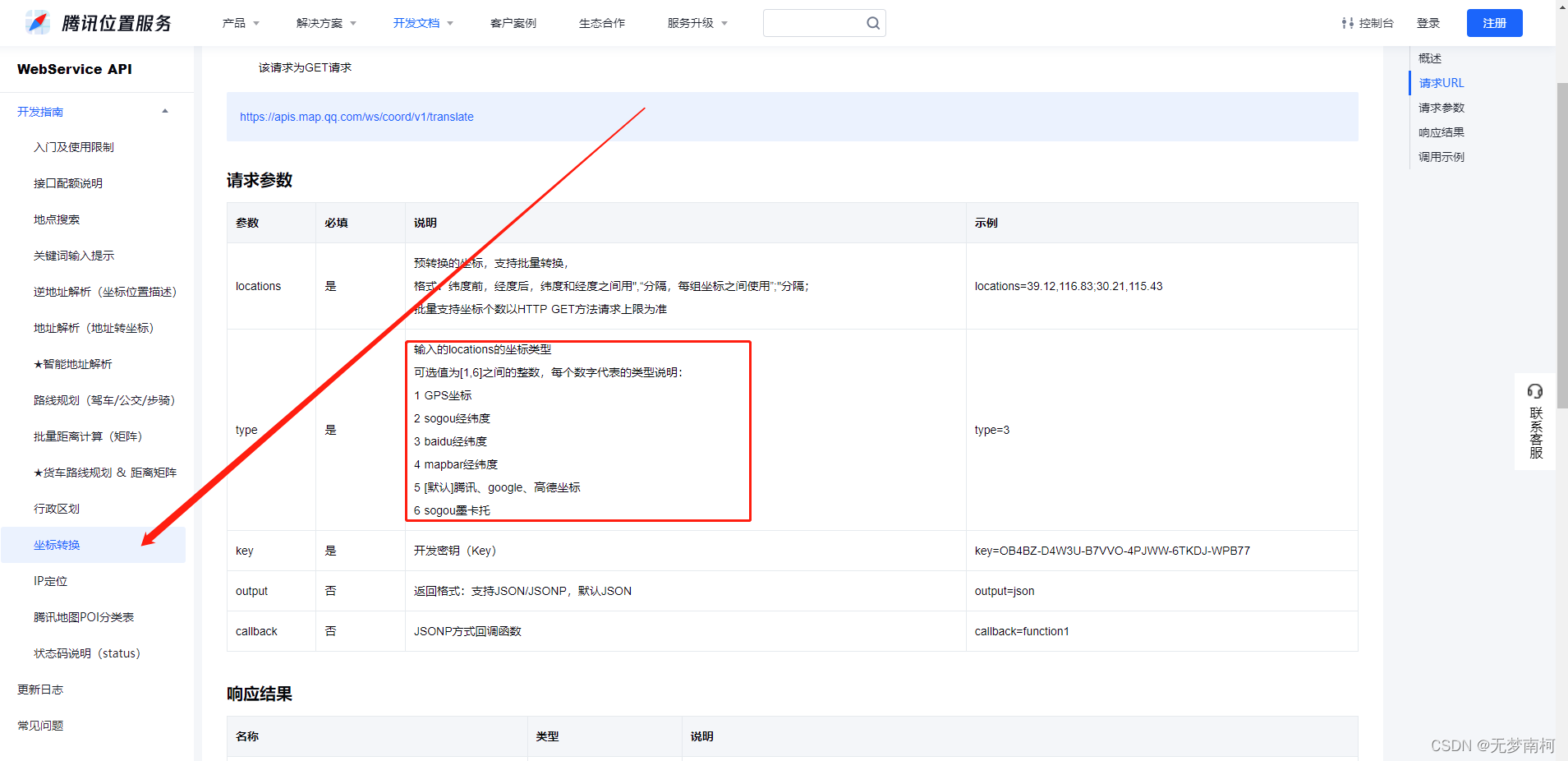The image size is (1568, 761).
Task: Open ★货车路线规划 & 距离矩阵 entry
Action: point(105,473)
